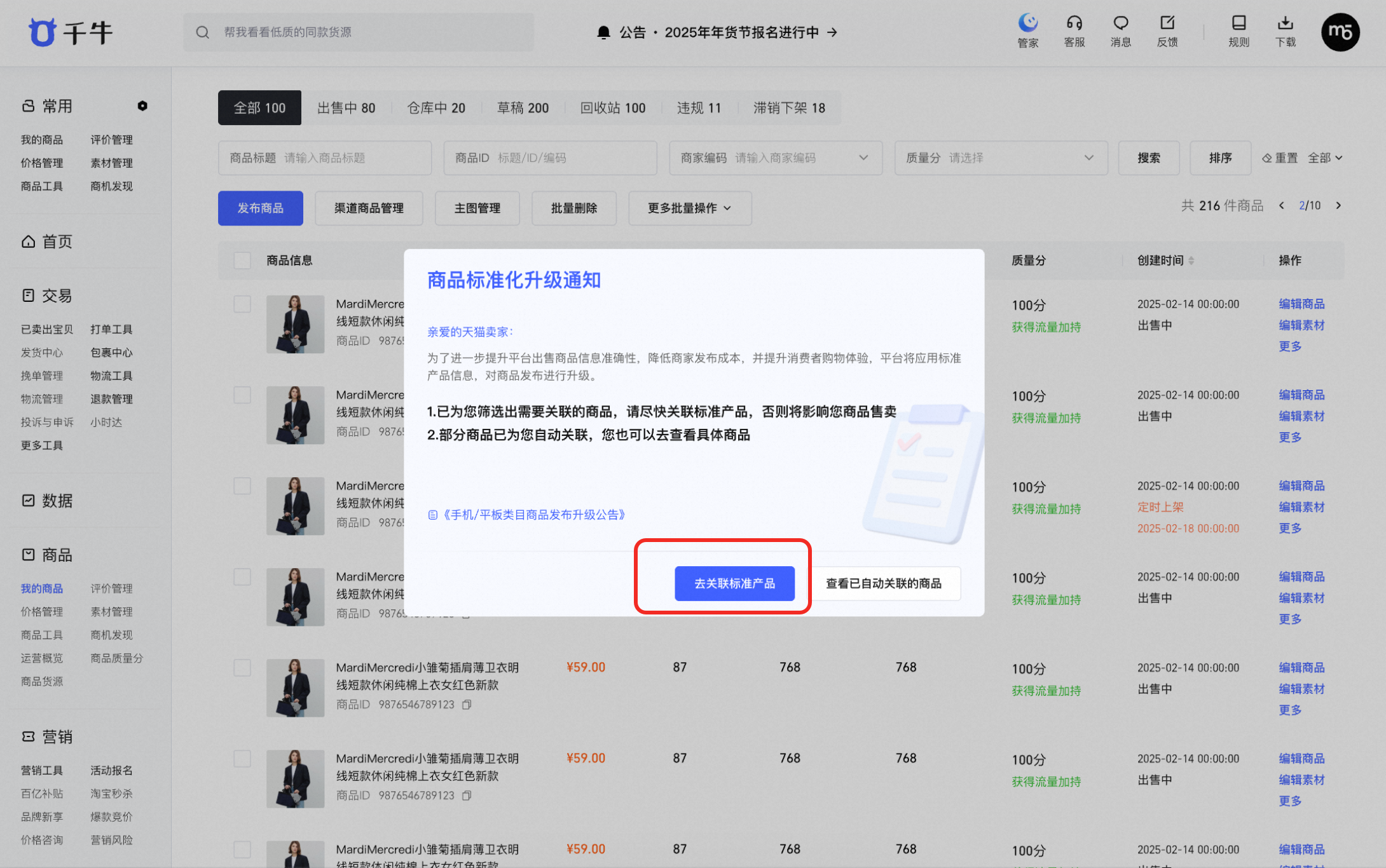1386x868 pixels.
Task: Open 手机/平板类目商品发布升级公告 link
Action: click(x=533, y=515)
